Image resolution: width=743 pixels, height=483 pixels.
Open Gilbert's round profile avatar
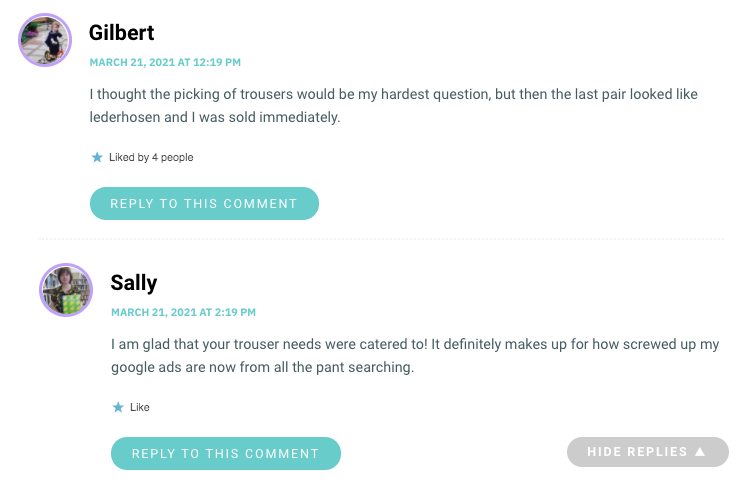point(45,40)
